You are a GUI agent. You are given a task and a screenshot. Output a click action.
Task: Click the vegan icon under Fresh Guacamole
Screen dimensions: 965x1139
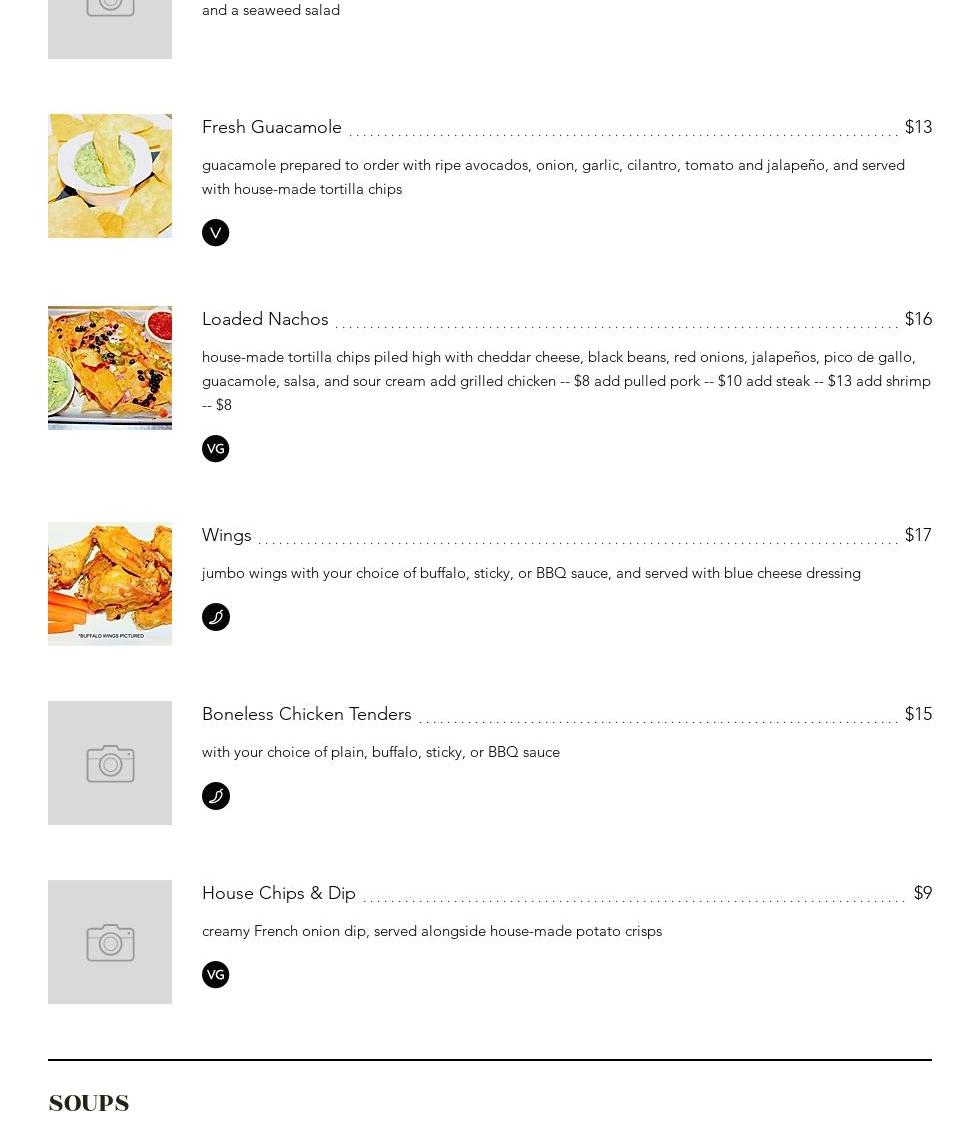(215, 233)
